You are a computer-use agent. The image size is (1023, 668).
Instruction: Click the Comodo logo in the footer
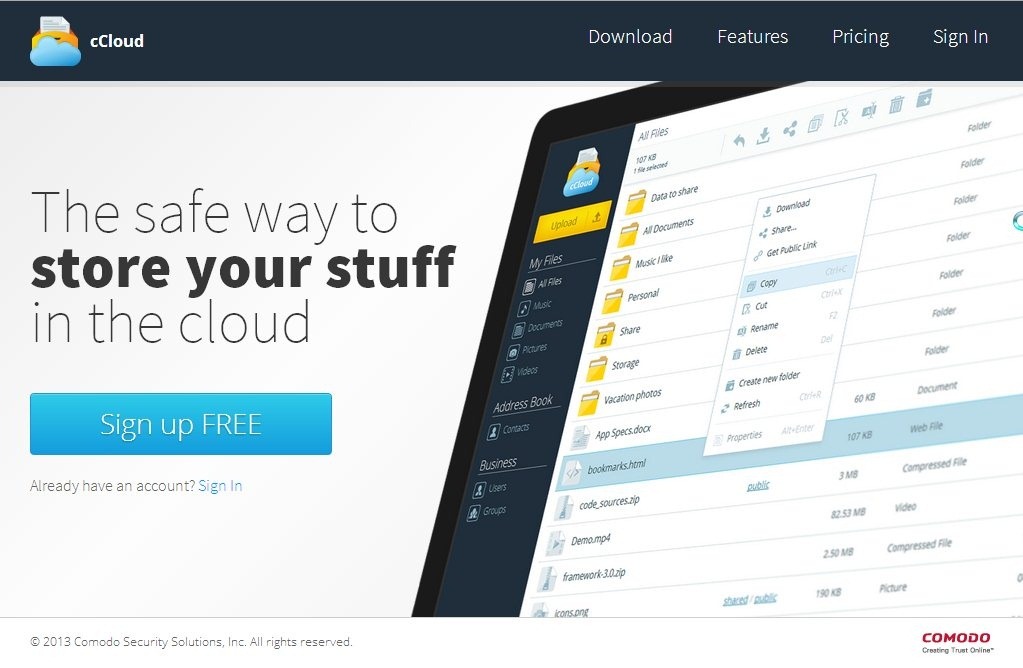coord(956,642)
